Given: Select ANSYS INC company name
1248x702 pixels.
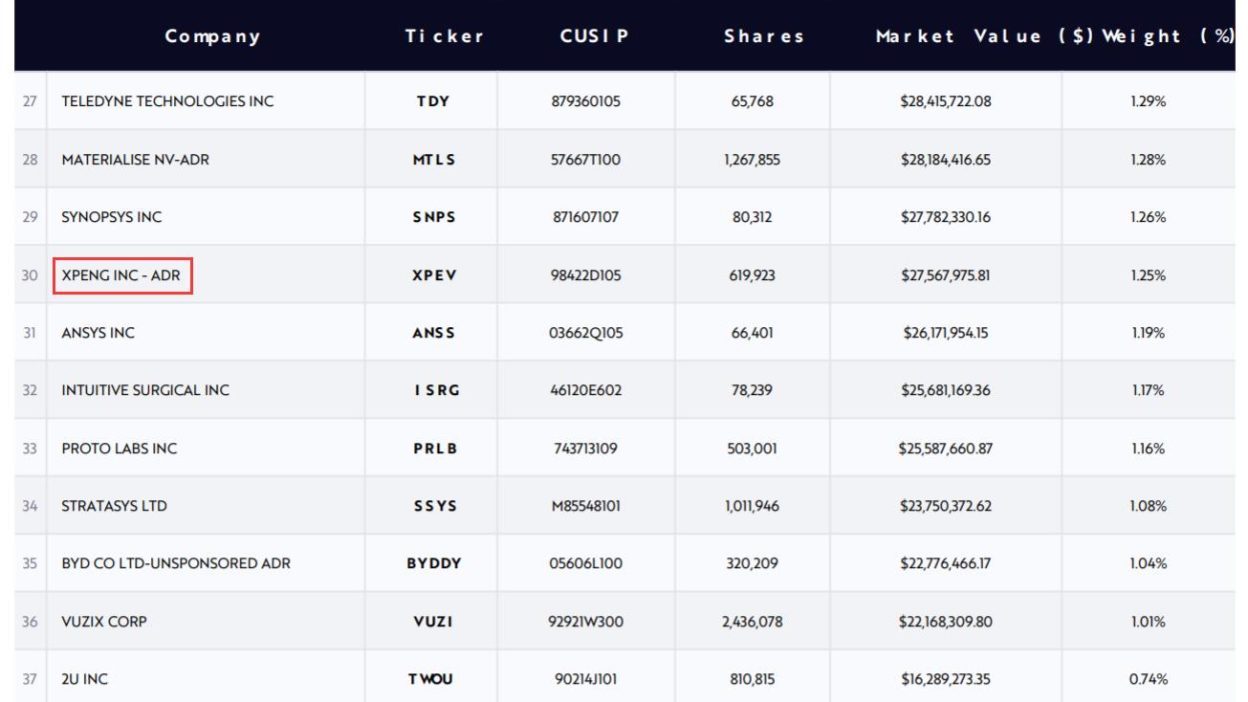Looking at the screenshot, I should pyautogui.click(x=98, y=333).
